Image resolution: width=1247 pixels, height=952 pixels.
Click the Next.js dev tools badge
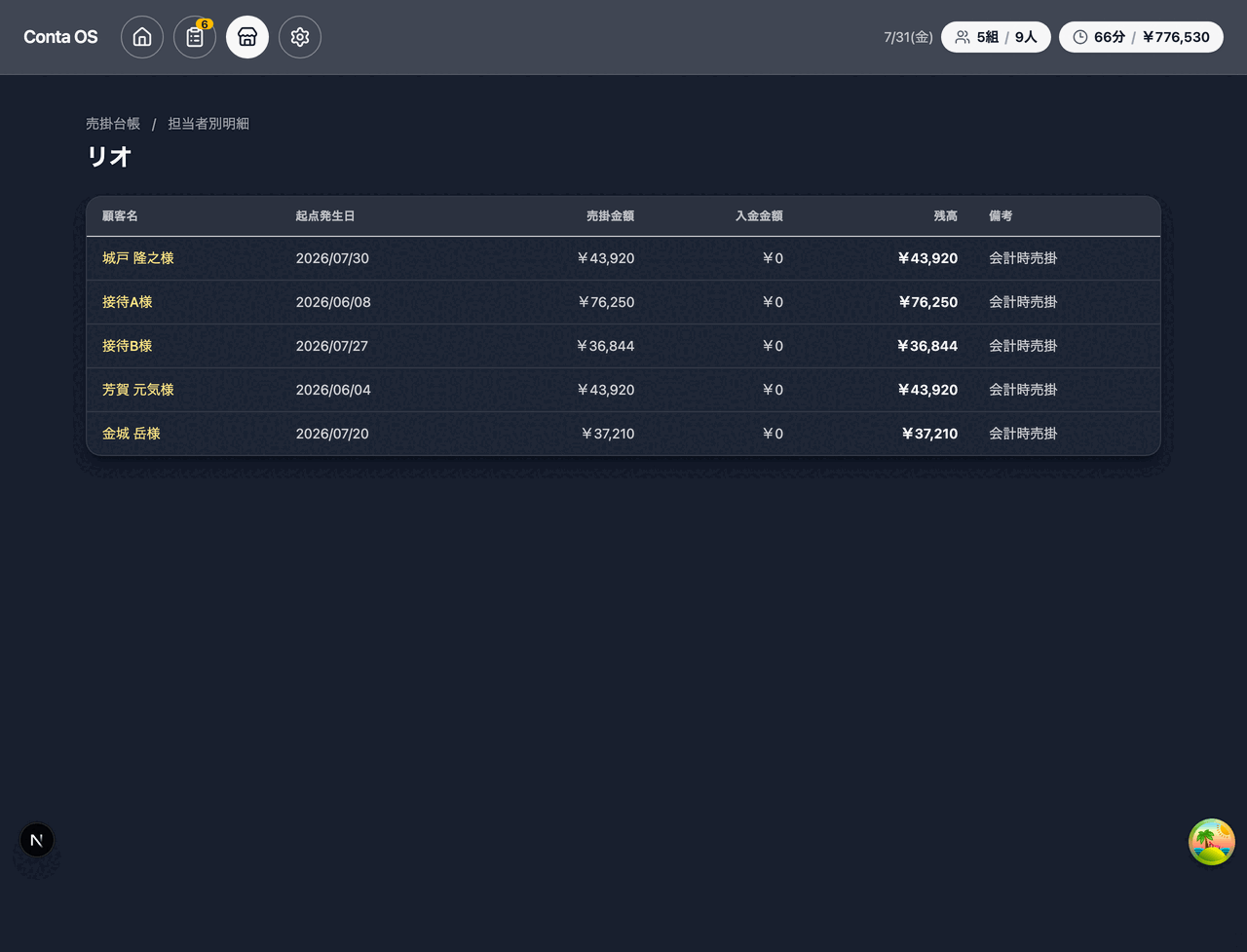tap(37, 840)
